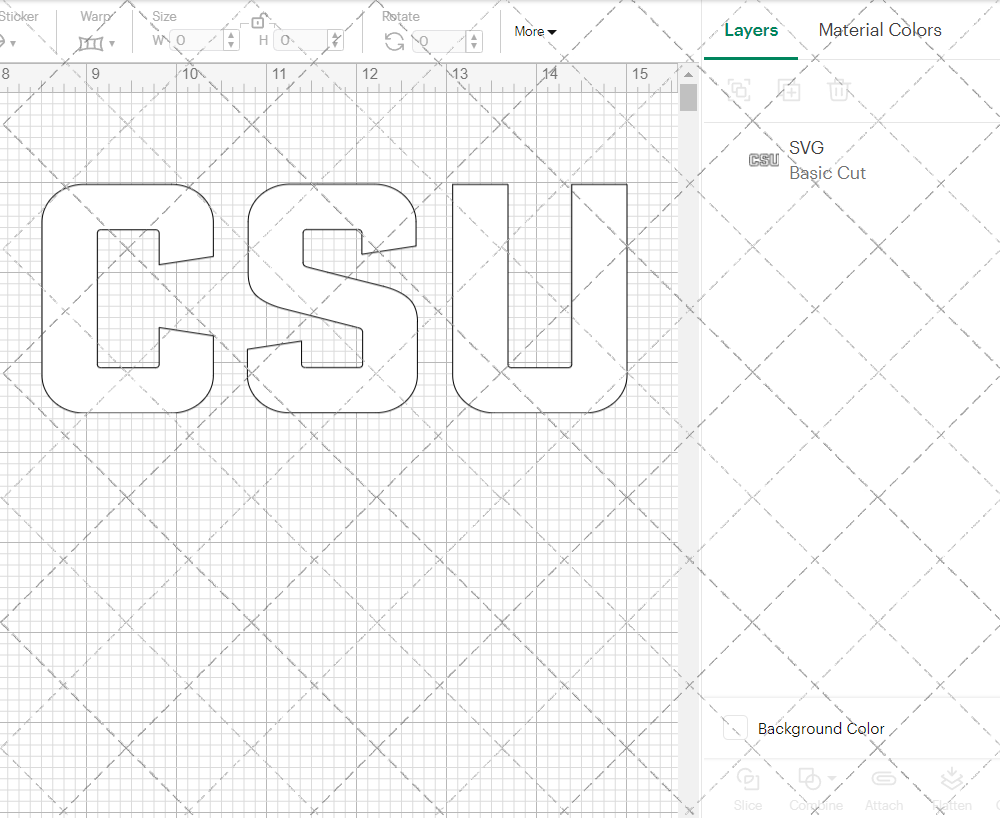Screen dimensions: 1000x818
Task: Click the Basic Cut layer label
Action: [x=827, y=173]
